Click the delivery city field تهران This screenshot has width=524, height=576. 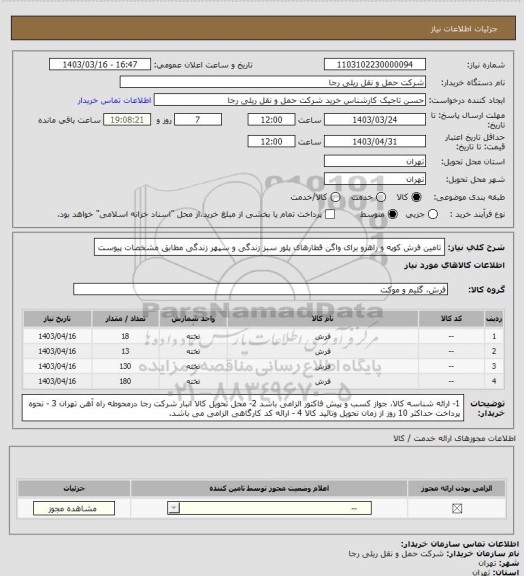(x=375, y=179)
